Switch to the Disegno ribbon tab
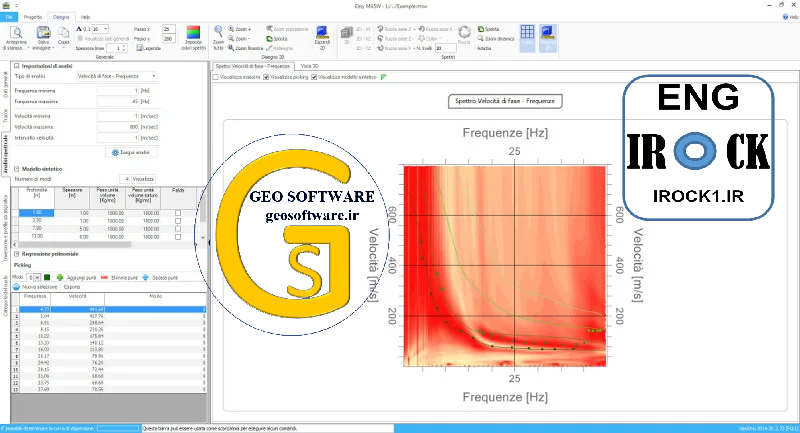 [61, 17]
